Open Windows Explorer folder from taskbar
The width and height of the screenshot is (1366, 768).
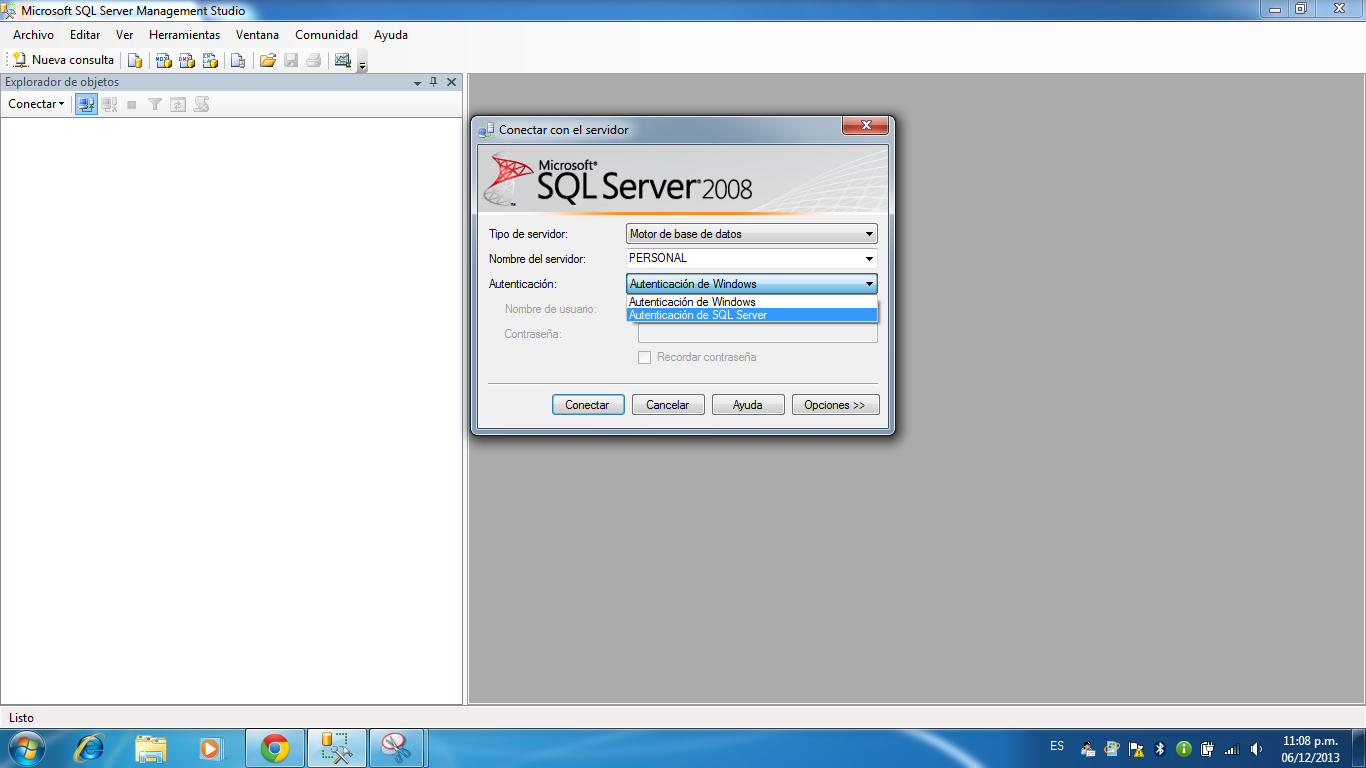pyautogui.click(x=151, y=748)
